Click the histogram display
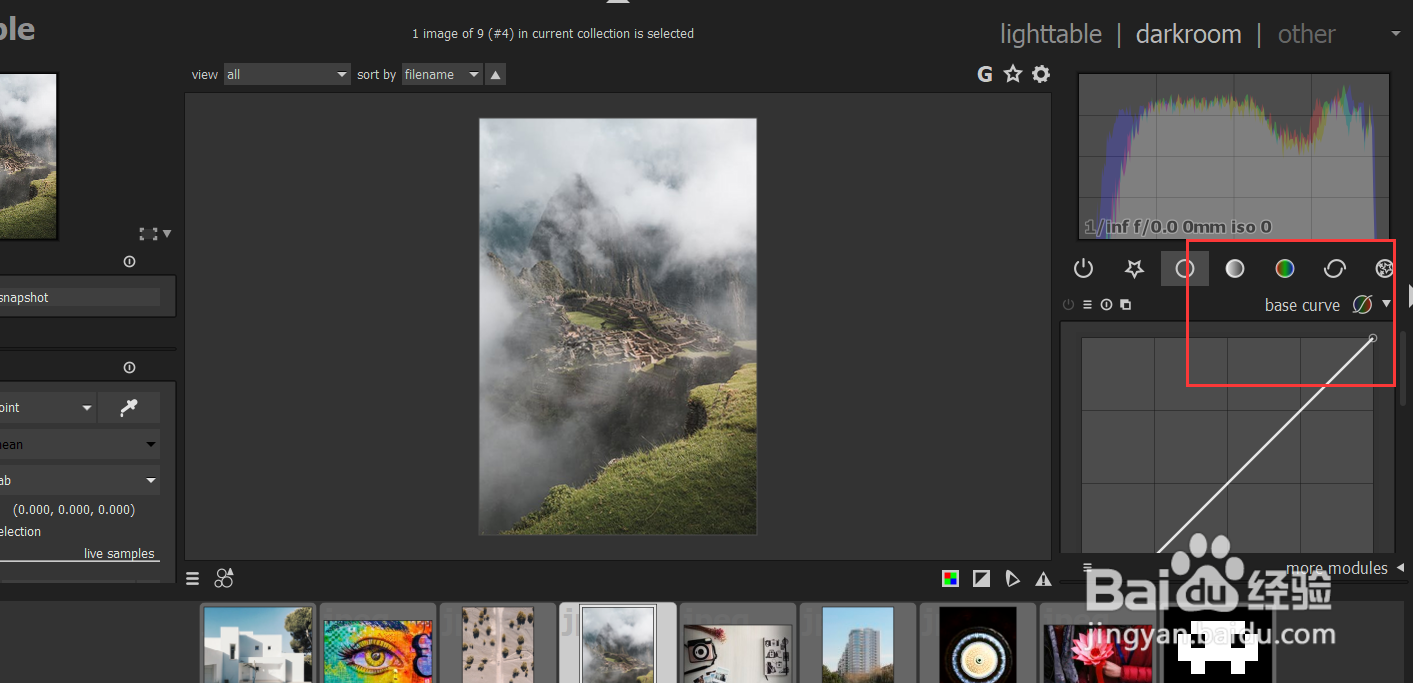1413x683 pixels. click(1234, 156)
